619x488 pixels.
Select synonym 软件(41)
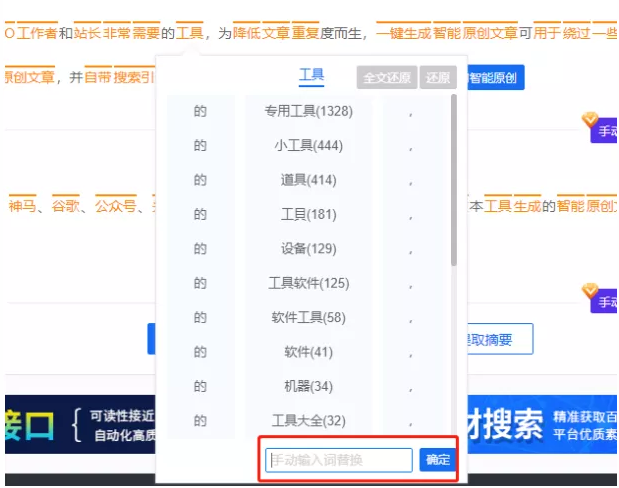point(308,352)
